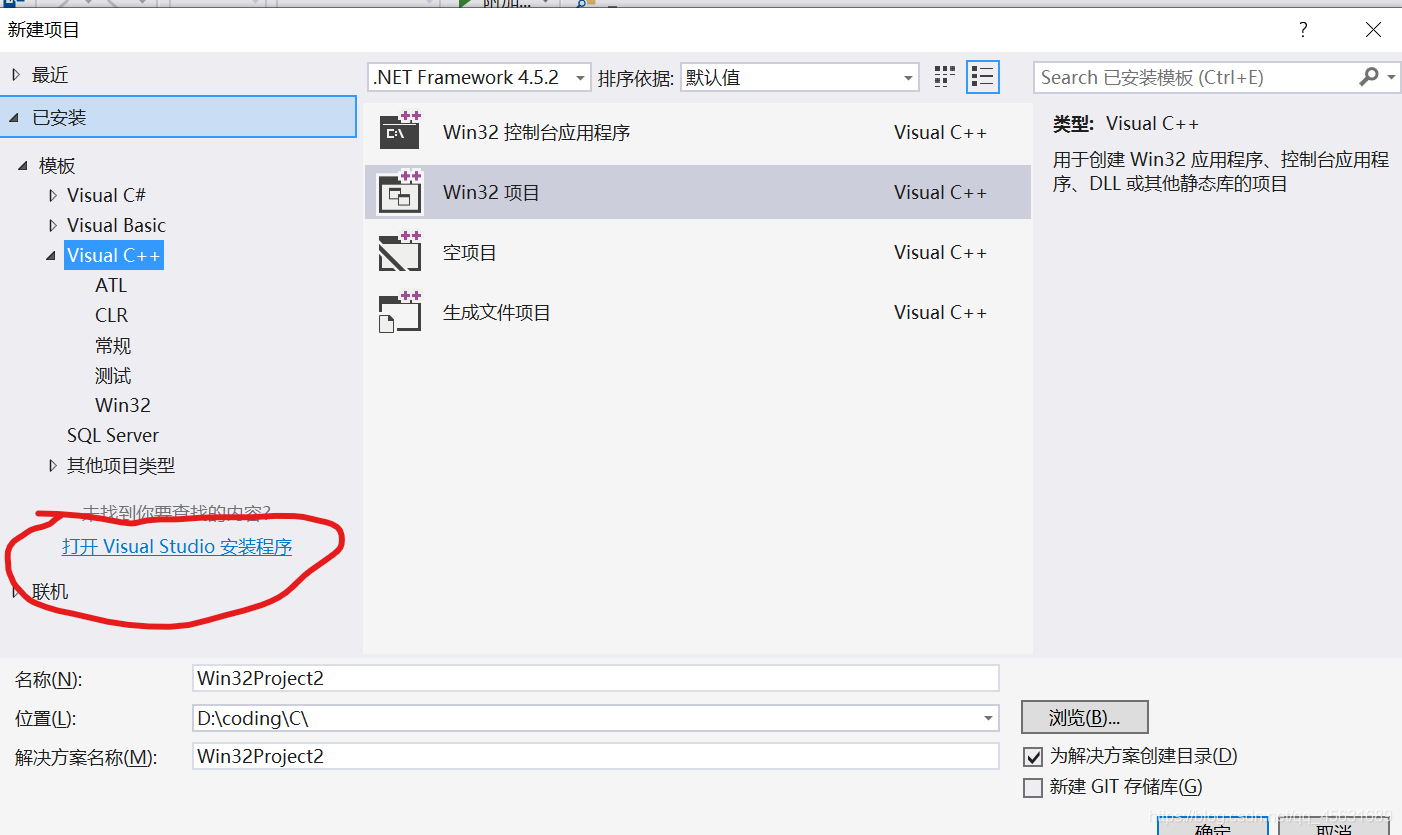Image resolution: width=1402 pixels, height=835 pixels.
Task: Open the search options dropdown arrow
Action: click(1390, 77)
